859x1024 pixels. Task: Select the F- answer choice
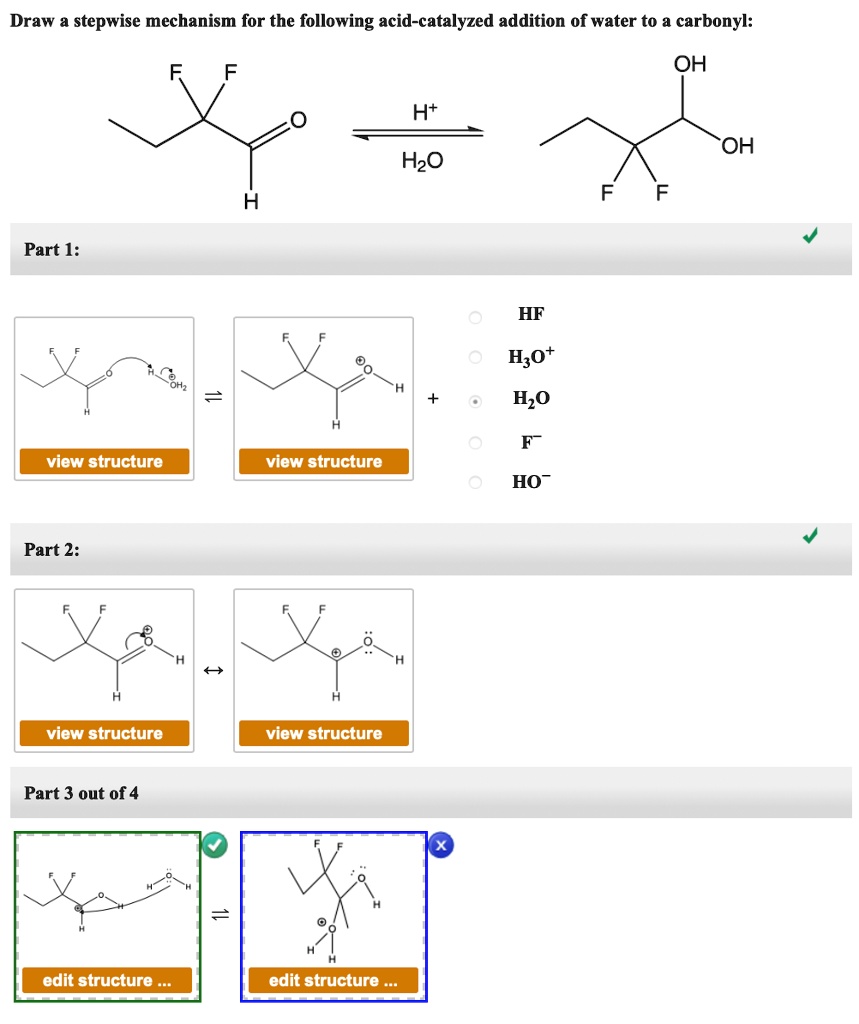click(474, 440)
